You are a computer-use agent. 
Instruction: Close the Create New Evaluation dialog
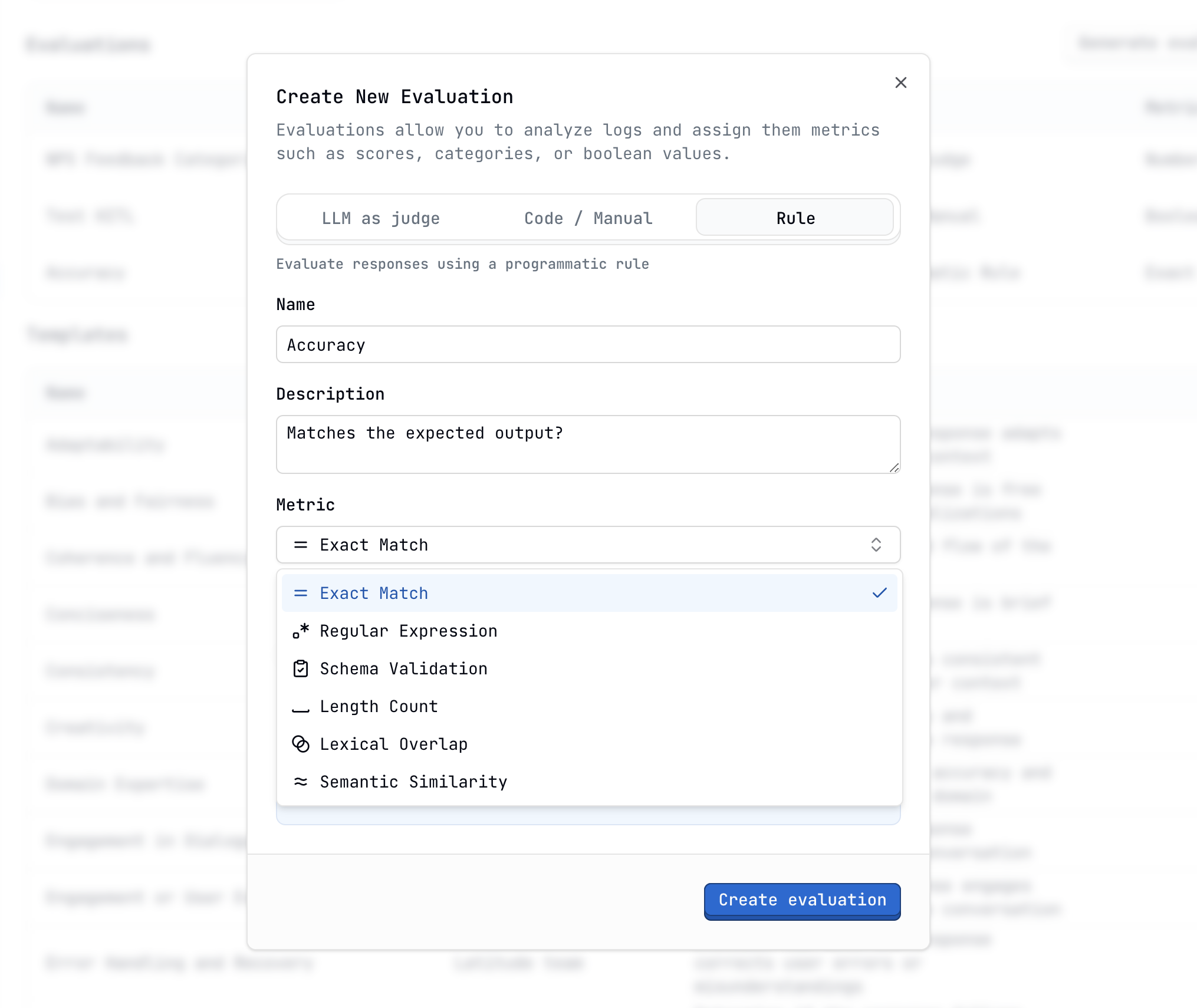900,83
